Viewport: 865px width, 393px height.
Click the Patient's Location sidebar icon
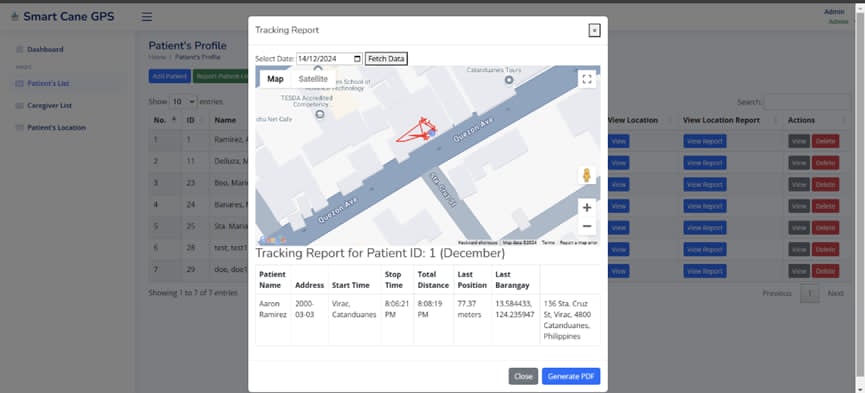tap(20, 128)
